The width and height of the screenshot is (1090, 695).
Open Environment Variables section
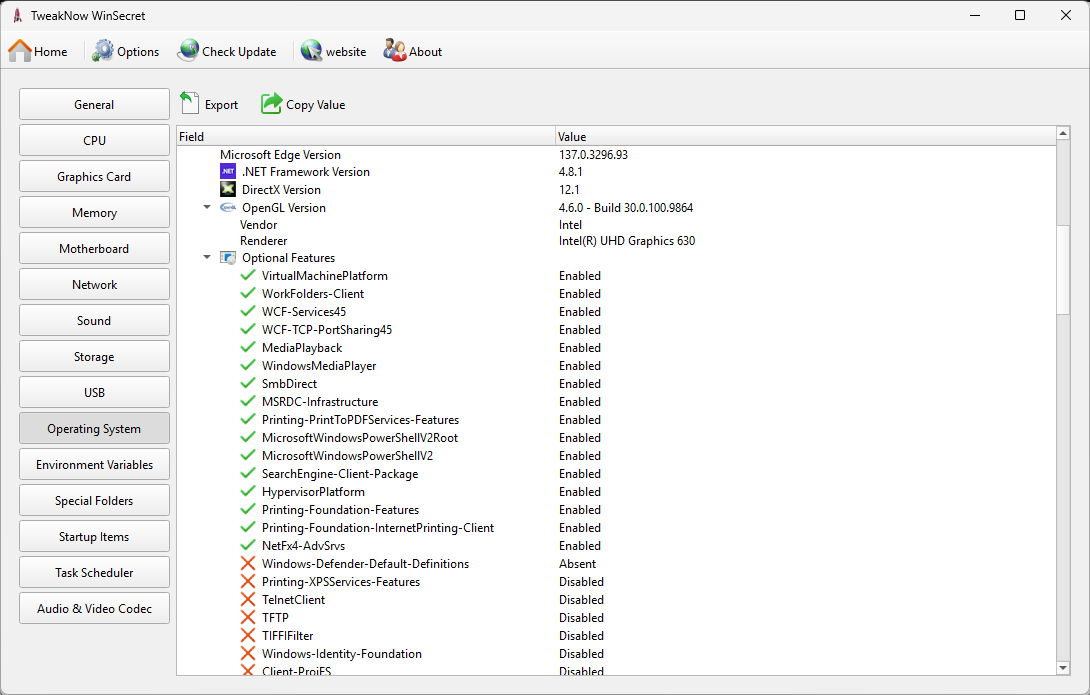pos(95,464)
